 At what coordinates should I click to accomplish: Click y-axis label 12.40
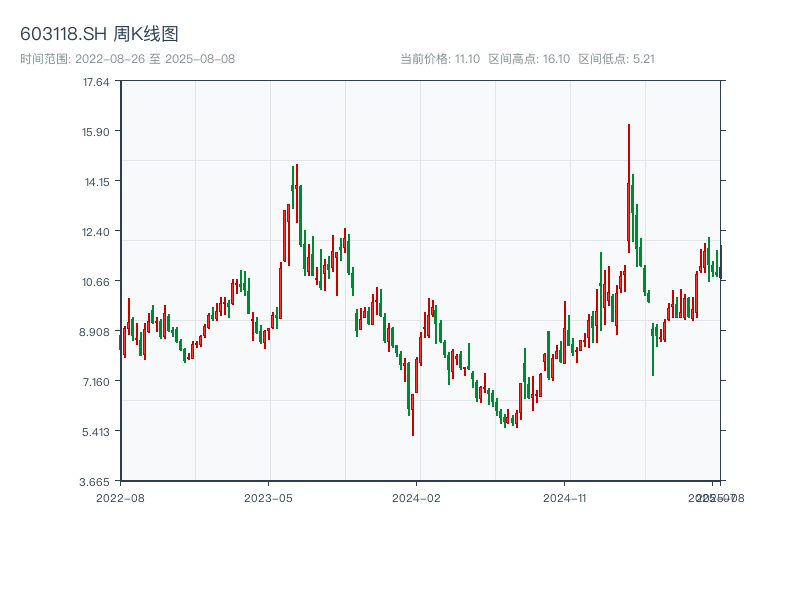(96, 232)
